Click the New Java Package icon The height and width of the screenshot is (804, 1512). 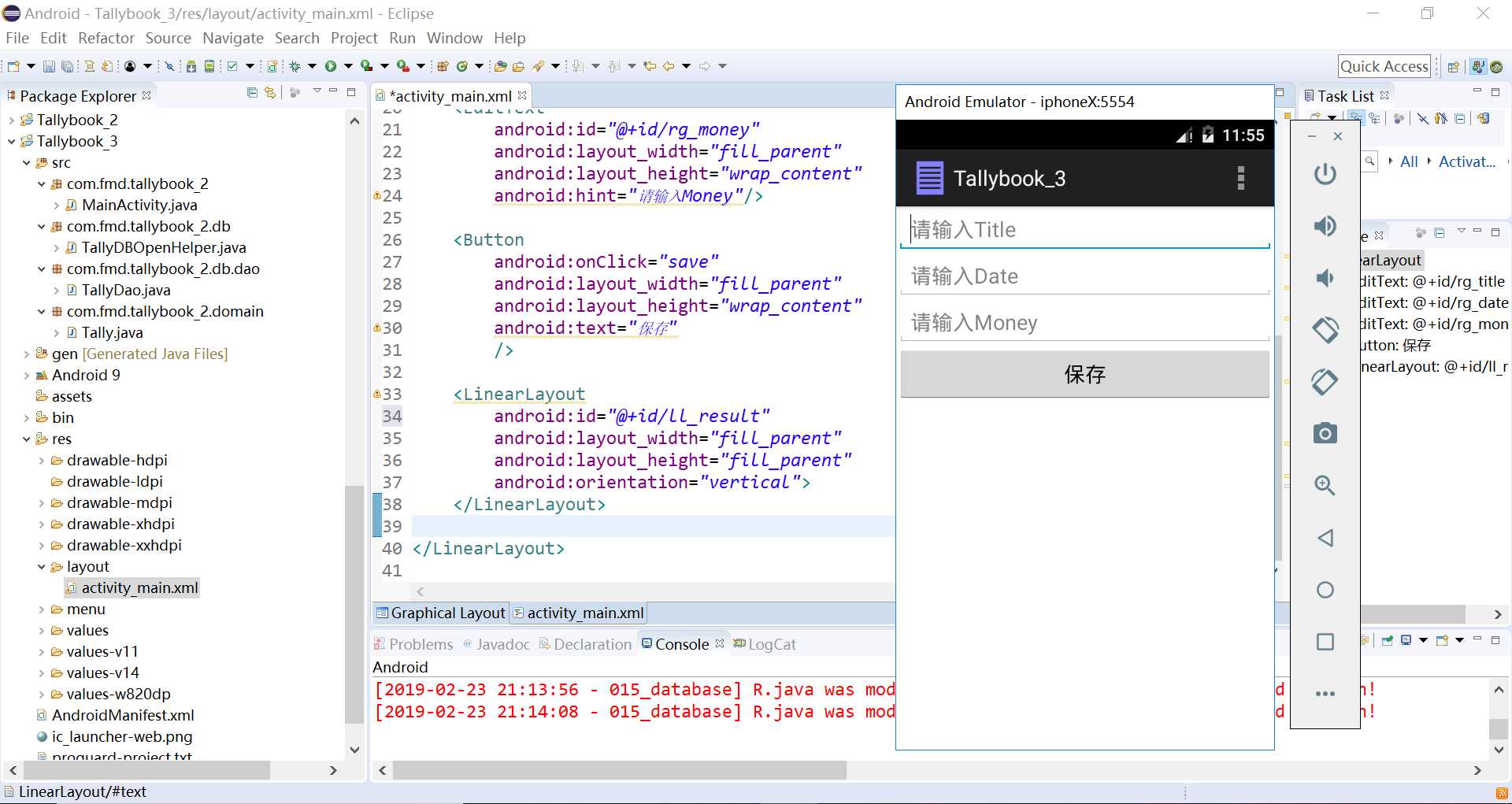coord(443,66)
